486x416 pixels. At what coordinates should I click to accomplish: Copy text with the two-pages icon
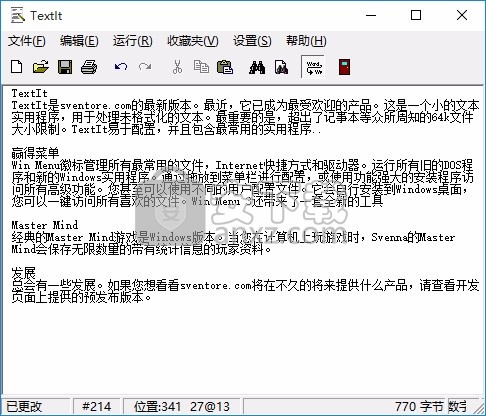(201, 67)
